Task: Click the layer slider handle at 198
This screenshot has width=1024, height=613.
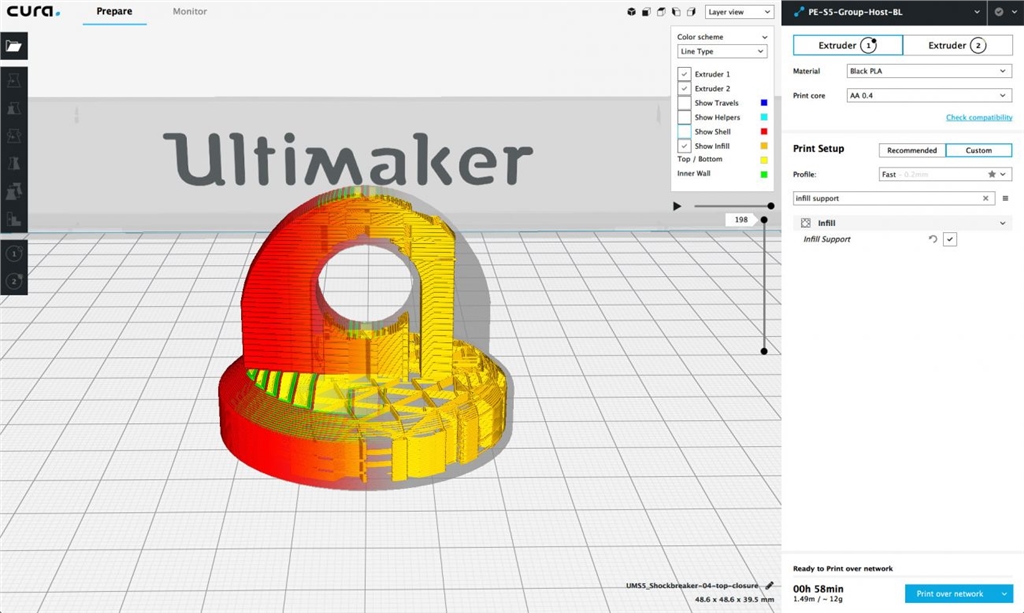Action: pyautogui.click(x=764, y=219)
